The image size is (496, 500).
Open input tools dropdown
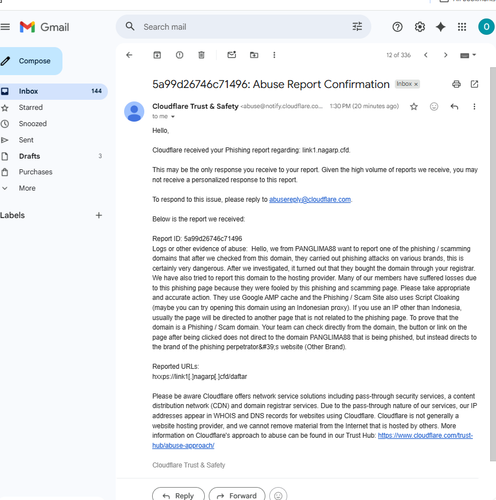(468, 55)
